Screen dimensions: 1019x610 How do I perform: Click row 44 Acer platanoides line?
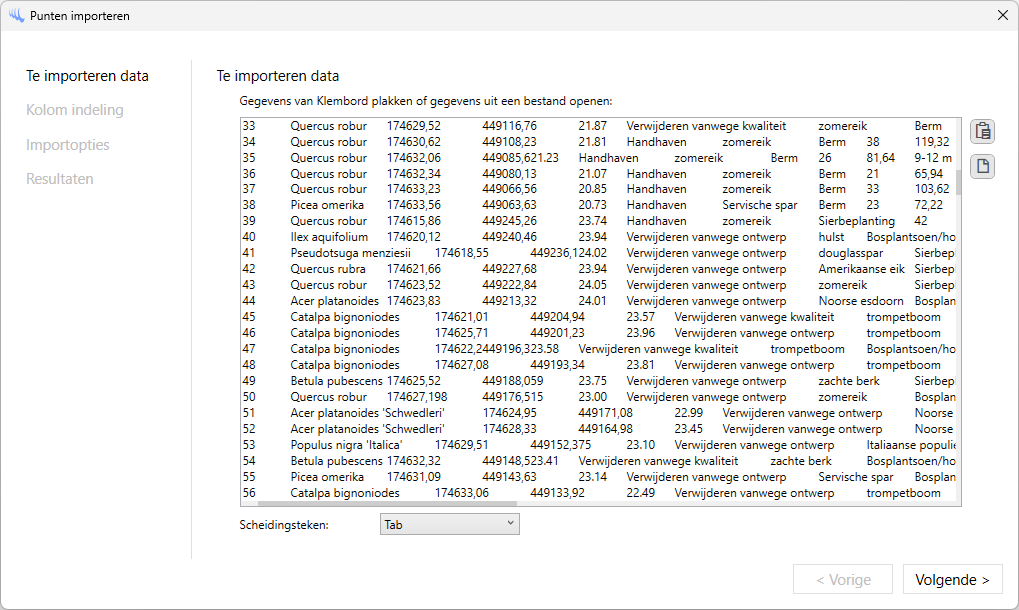334,301
